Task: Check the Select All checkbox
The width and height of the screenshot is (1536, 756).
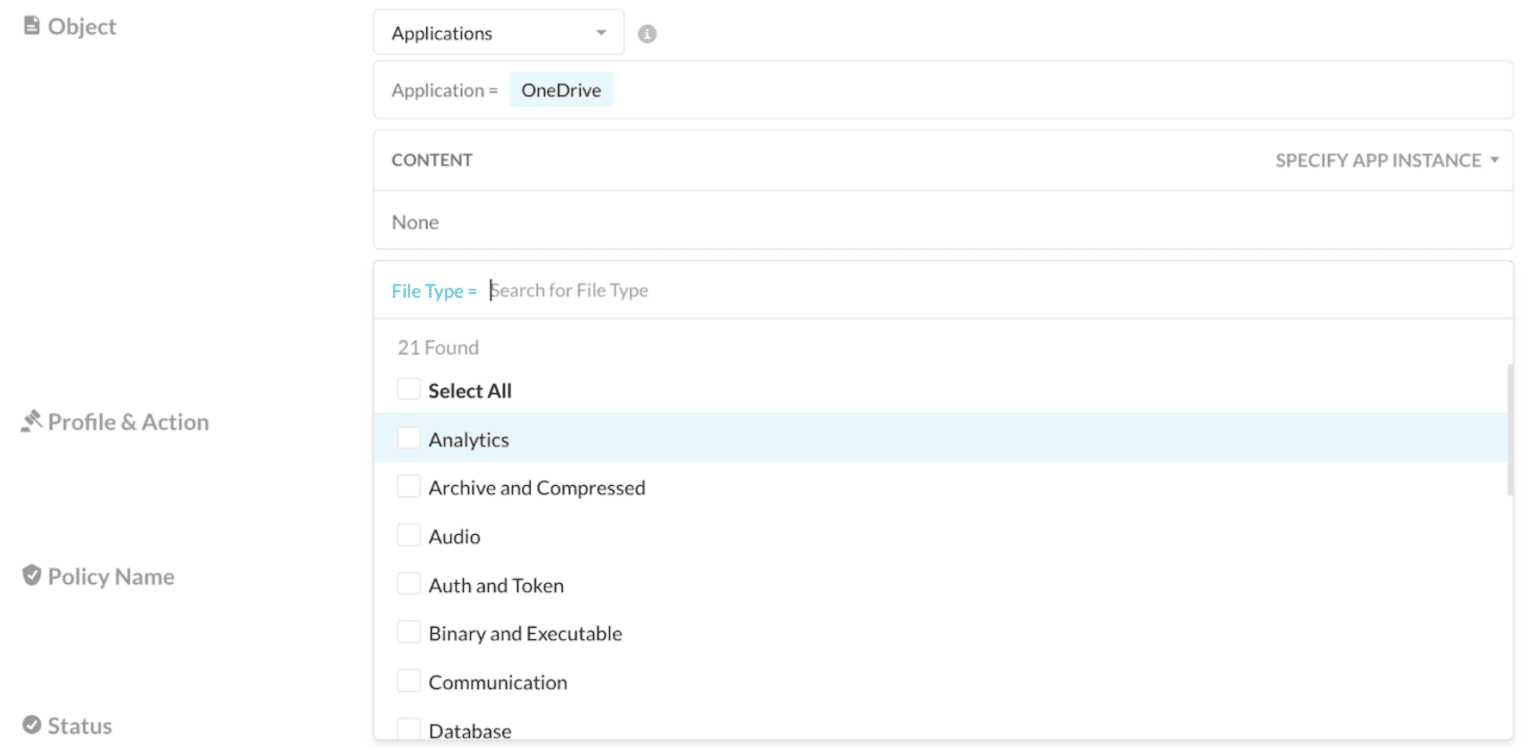Action: (x=408, y=389)
